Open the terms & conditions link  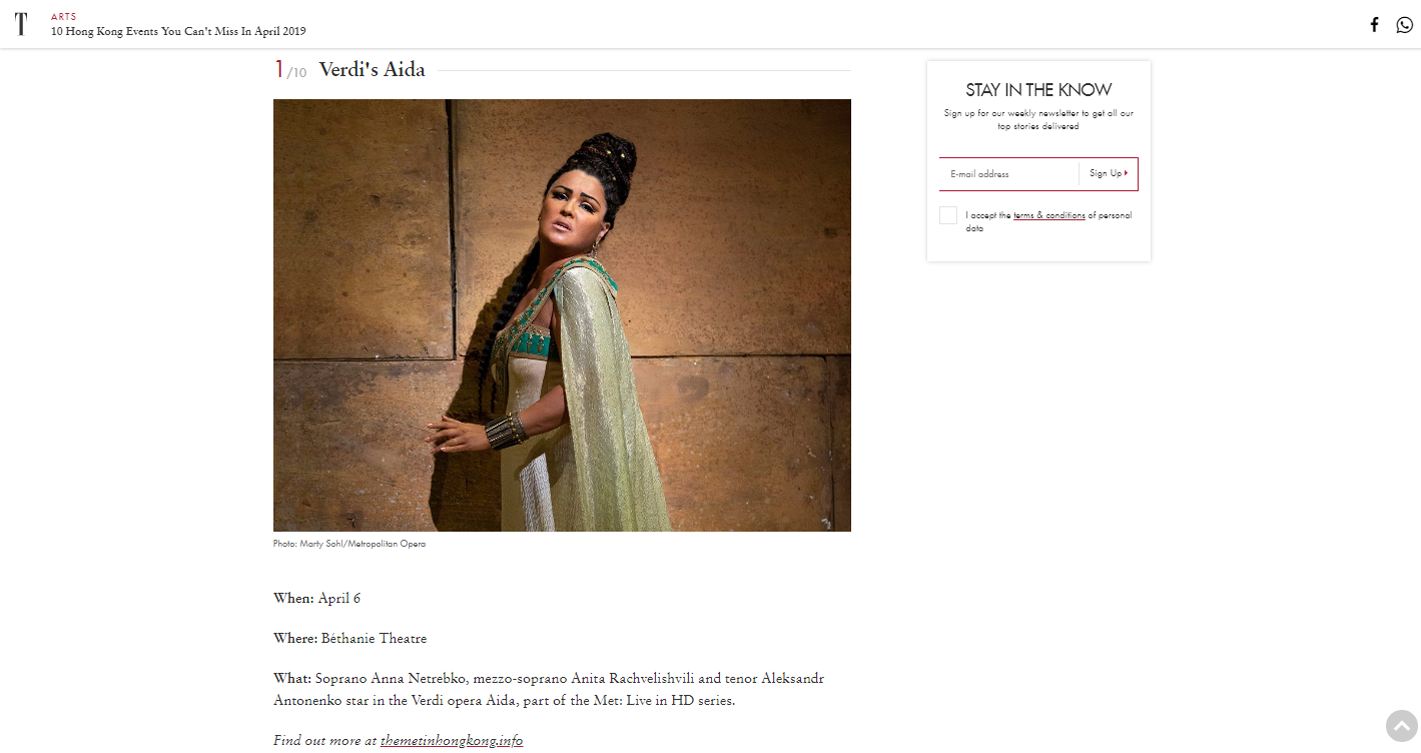coord(1049,215)
